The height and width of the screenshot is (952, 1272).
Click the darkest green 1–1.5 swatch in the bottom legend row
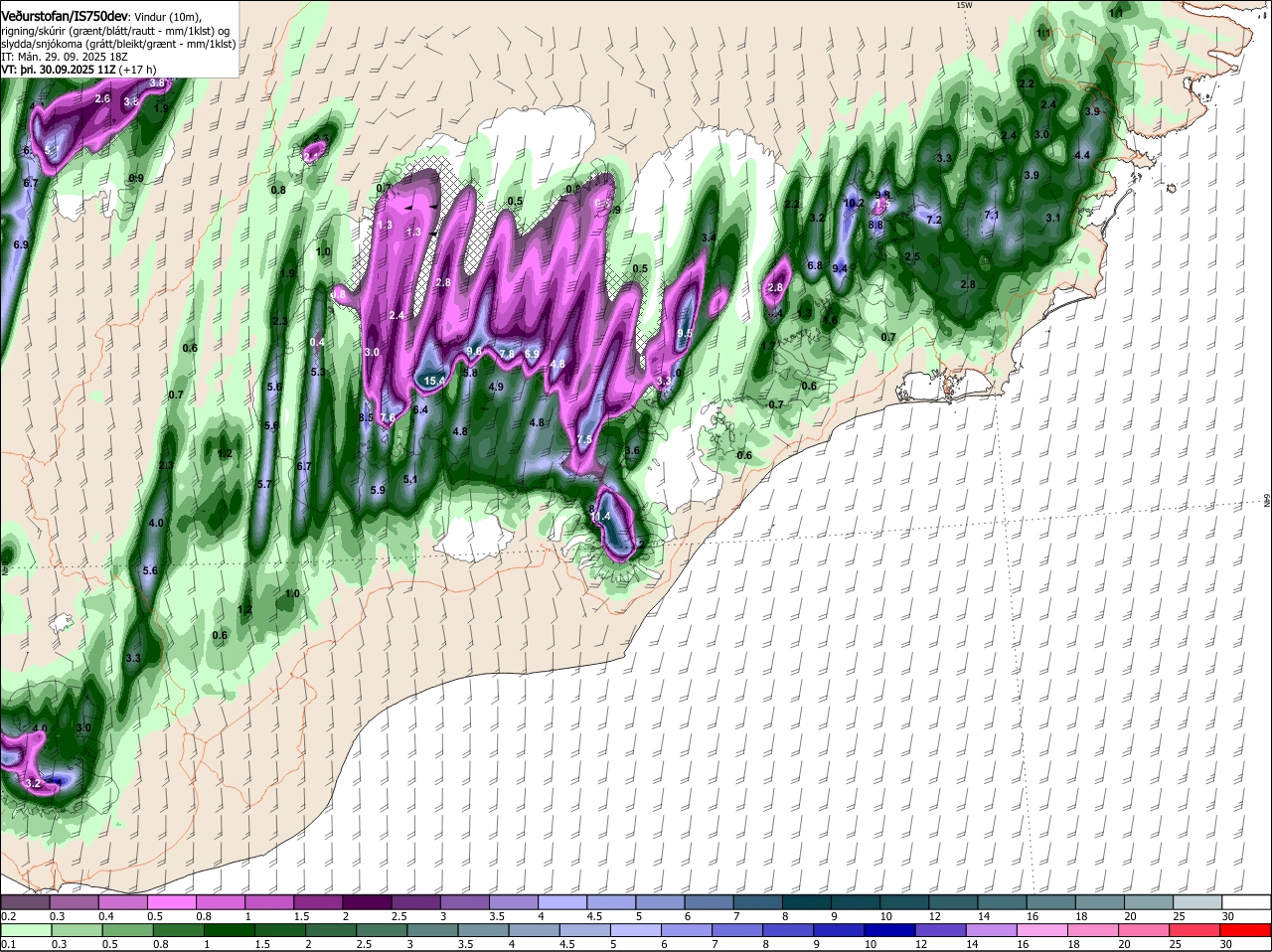click(230, 931)
